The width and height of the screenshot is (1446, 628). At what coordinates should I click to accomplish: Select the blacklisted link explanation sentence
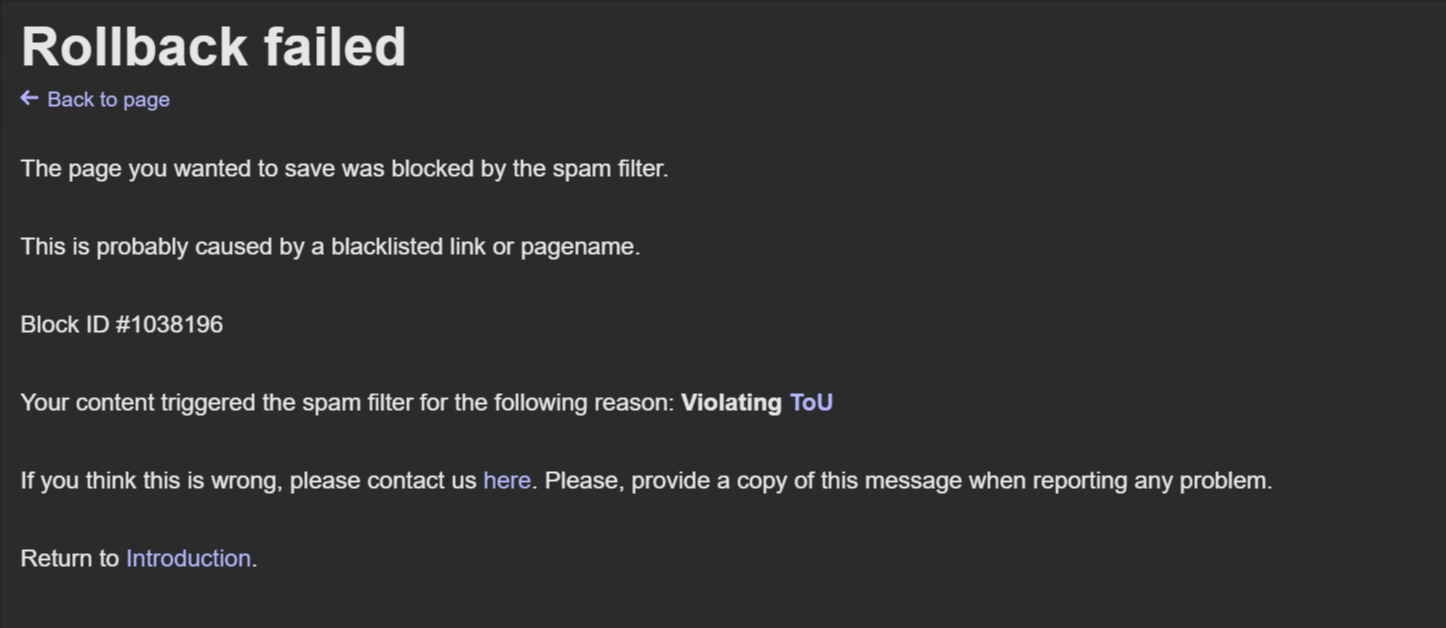click(x=330, y=246)
